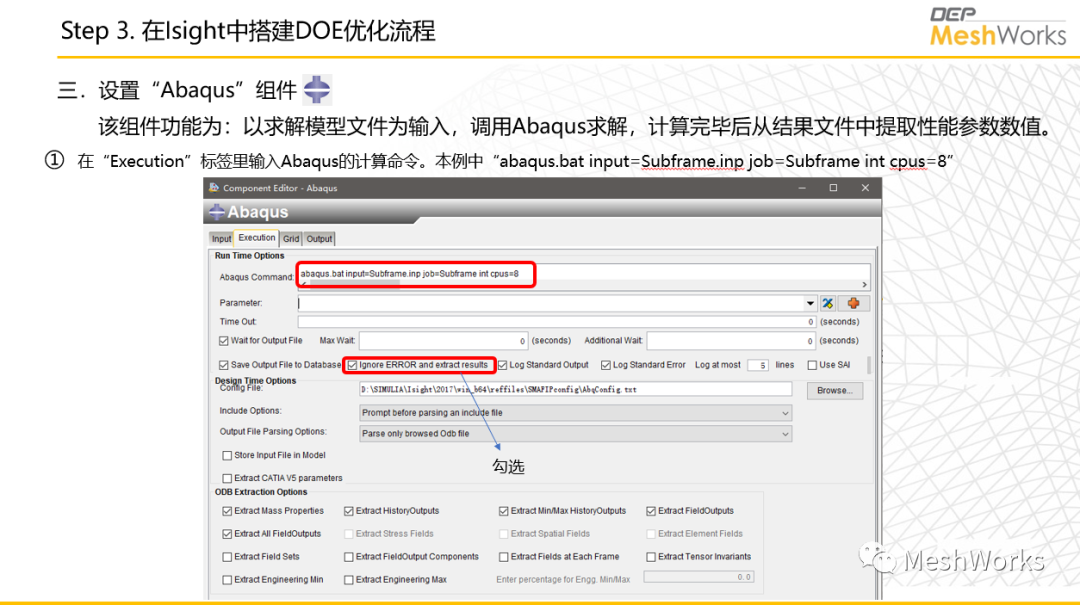Toggle Extract FieldOutputs checkbox

coord(651,511)
